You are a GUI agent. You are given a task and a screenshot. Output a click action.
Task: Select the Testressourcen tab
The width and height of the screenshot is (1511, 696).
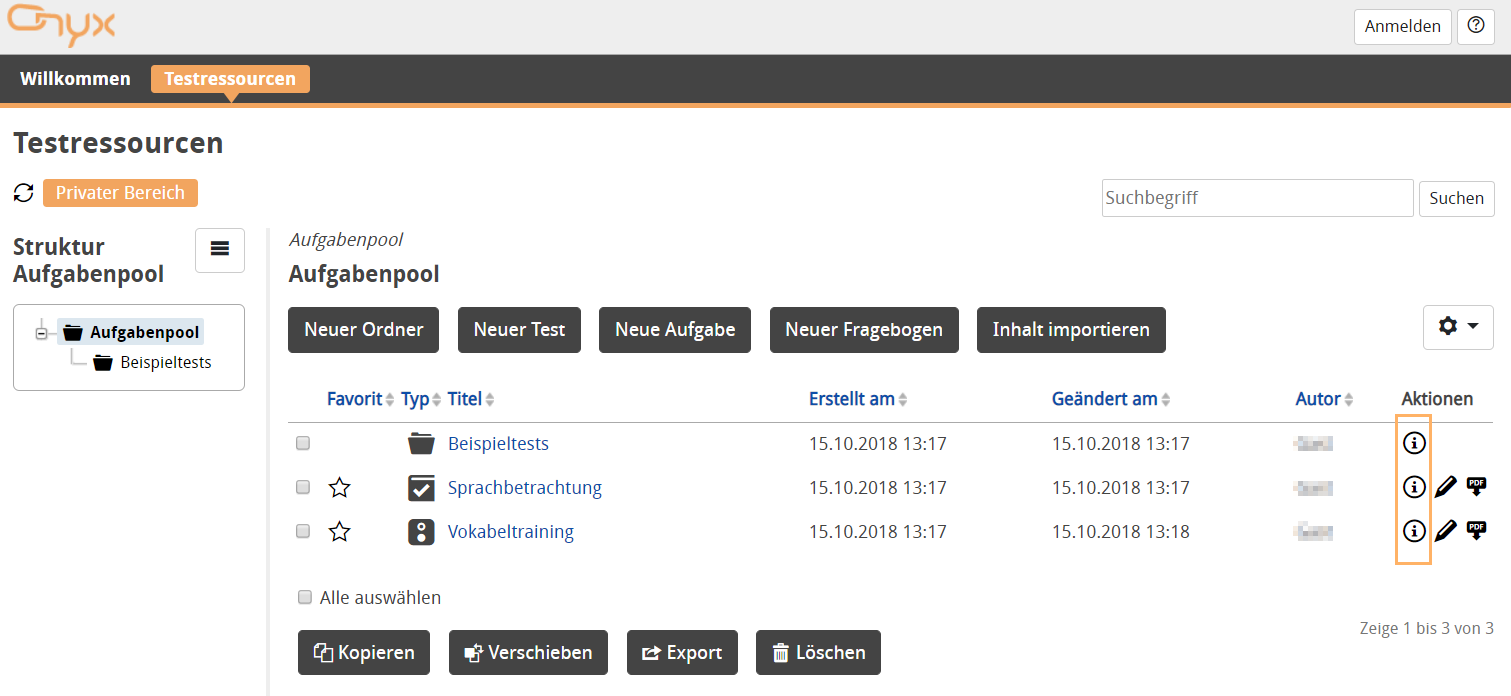230,78
